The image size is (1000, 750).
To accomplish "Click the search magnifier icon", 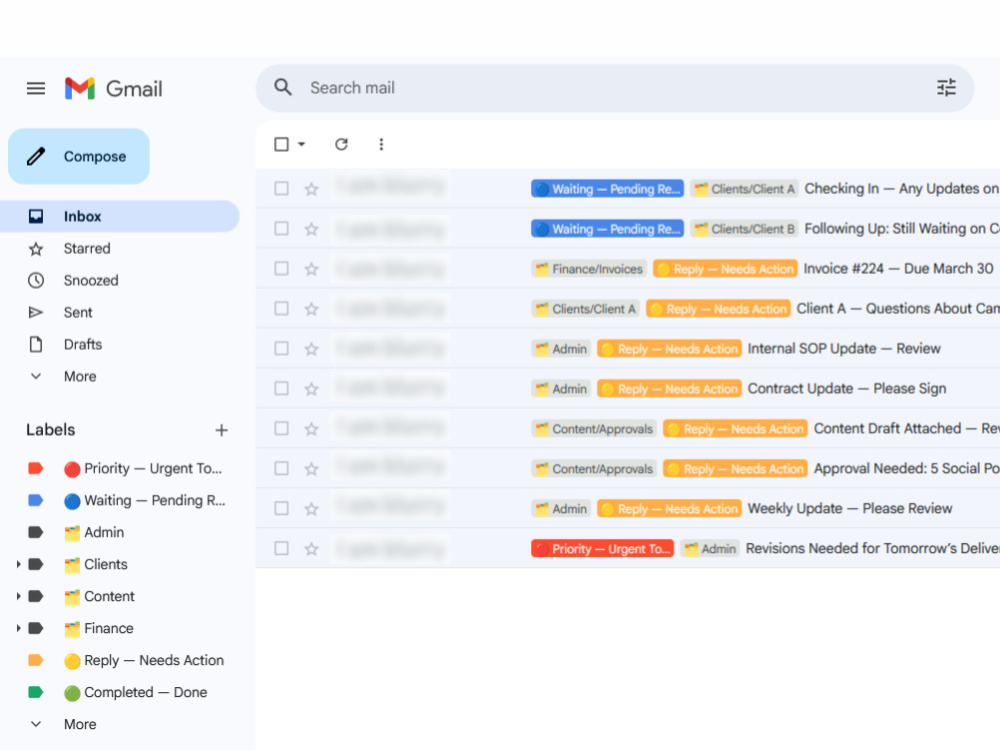I will tap(283, 87).
